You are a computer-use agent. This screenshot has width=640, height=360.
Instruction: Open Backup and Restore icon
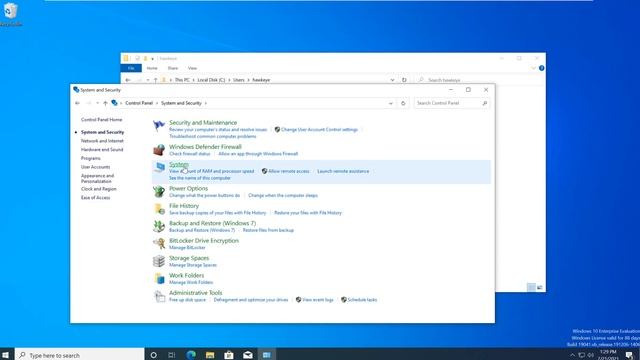(159, 226)
